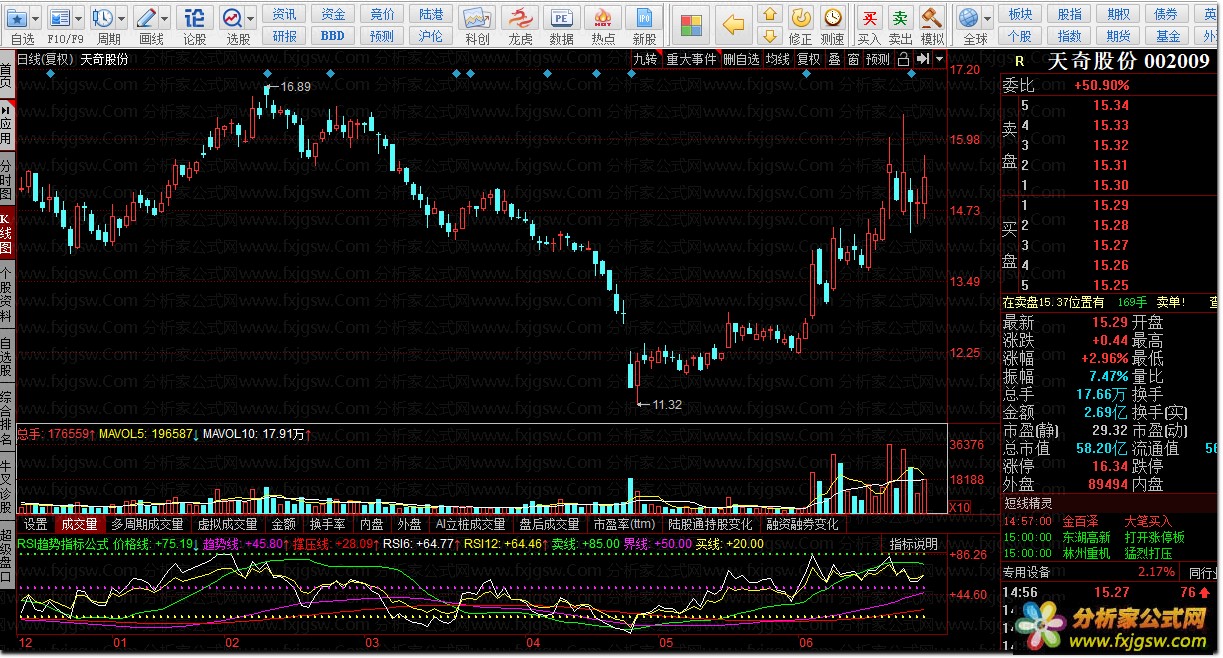
Task: Open the 论股 discussion icon
Action: [195, 18]
